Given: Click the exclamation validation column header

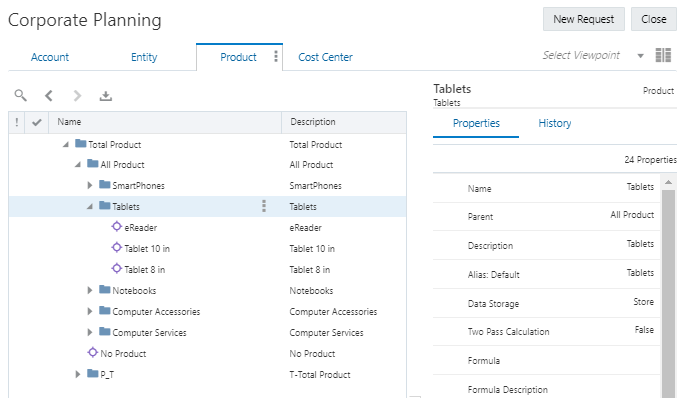Looking at the screenshot, I should pyautogui.click(x=17, y=122).
